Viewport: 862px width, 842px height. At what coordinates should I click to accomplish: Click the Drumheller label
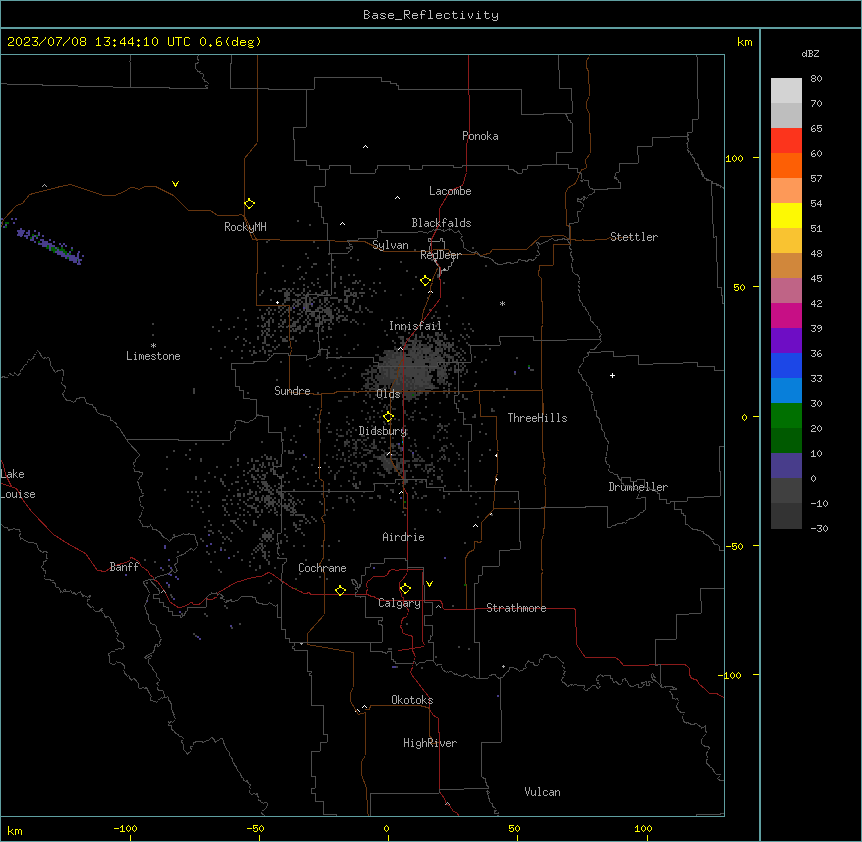[x=638, y=487]
